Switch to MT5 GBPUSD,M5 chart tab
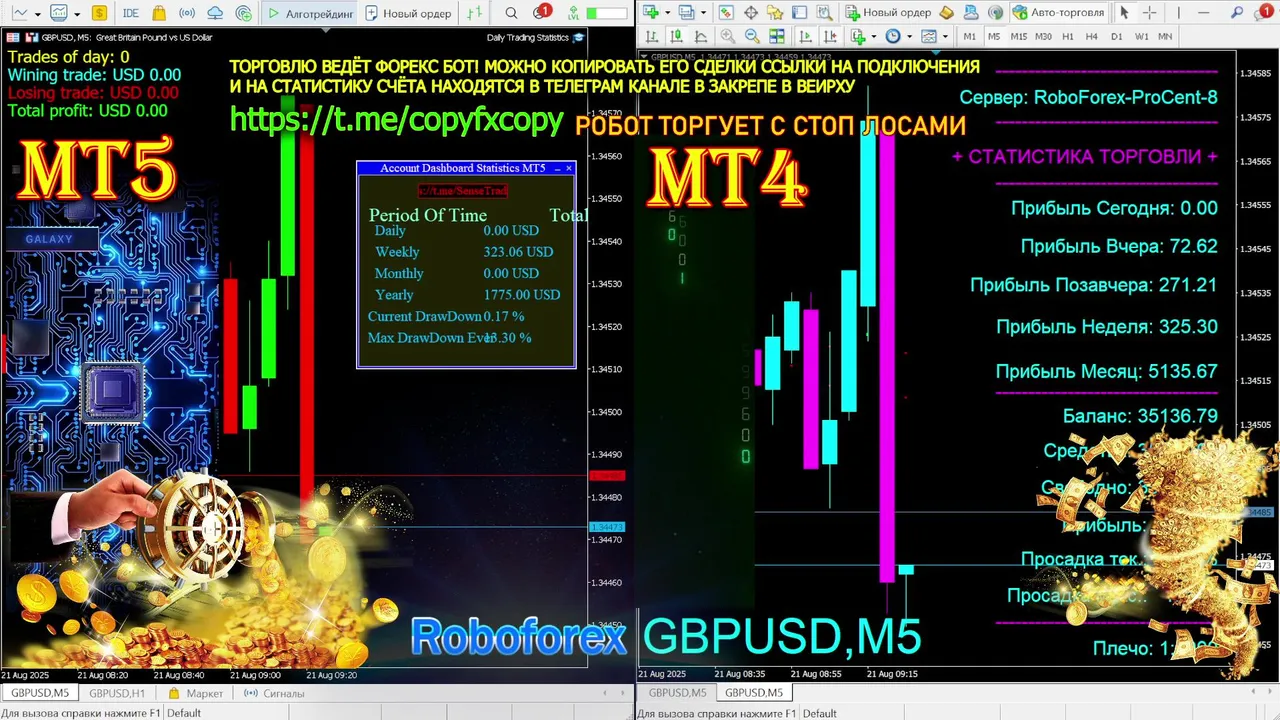The image size is (1280, 720). 40,693
